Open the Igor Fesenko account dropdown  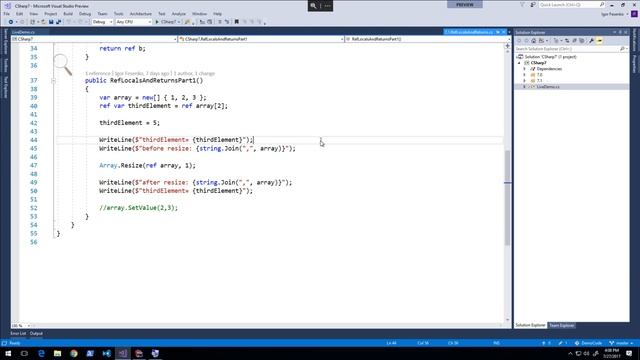click(614, 14)
